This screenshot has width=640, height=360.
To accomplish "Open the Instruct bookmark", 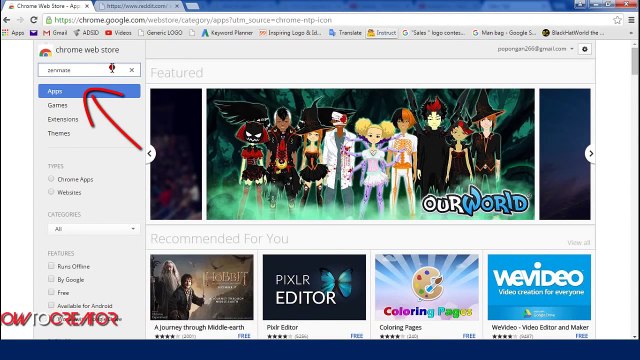I will 382,33.
